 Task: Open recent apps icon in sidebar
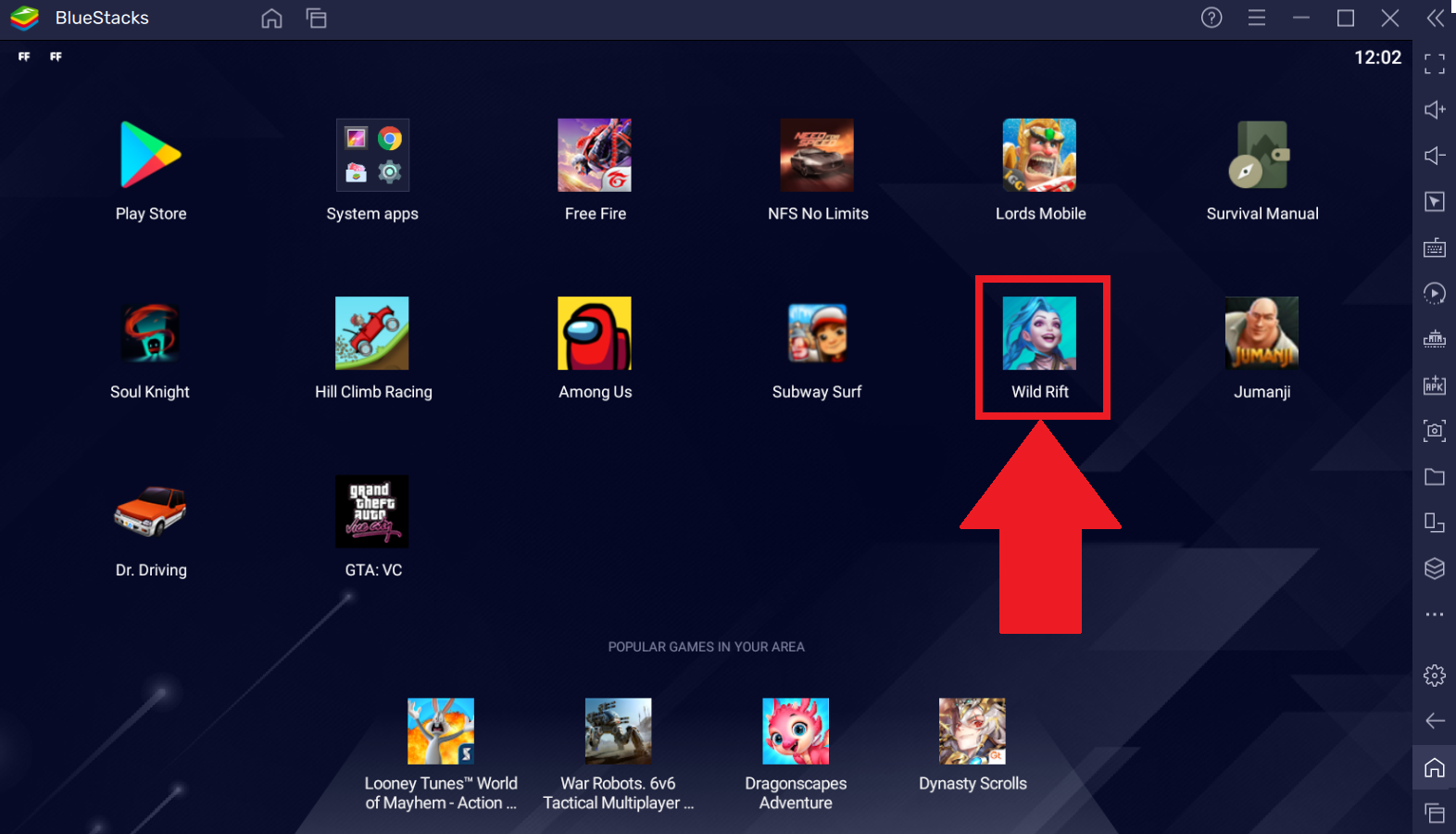[x=1435, y=813]
